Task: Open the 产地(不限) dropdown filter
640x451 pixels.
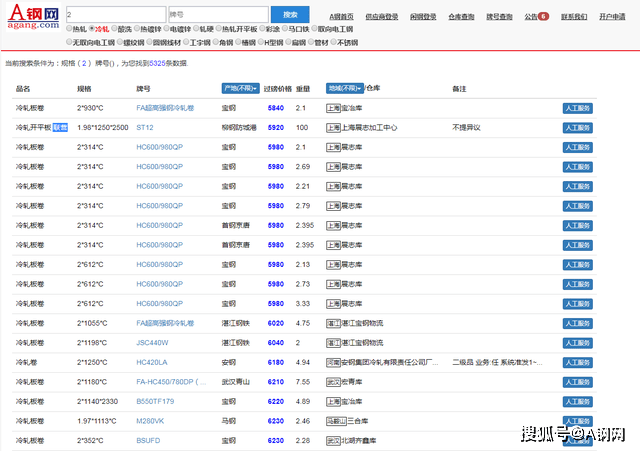Action: click(x=240, y=89)
